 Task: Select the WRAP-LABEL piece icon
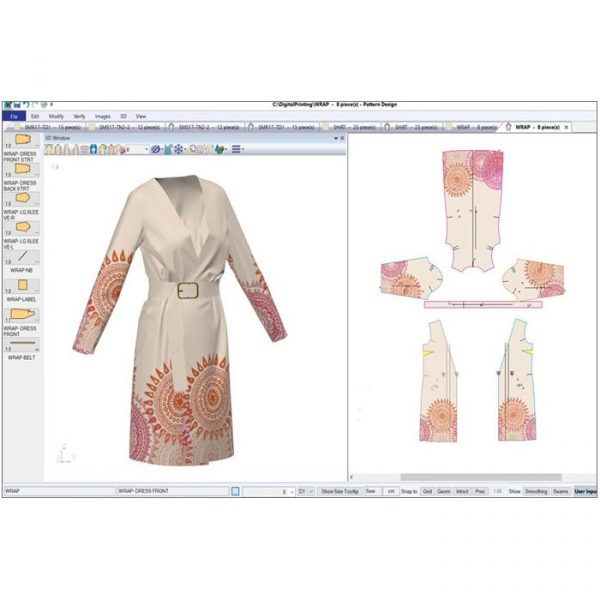(22, 285)
